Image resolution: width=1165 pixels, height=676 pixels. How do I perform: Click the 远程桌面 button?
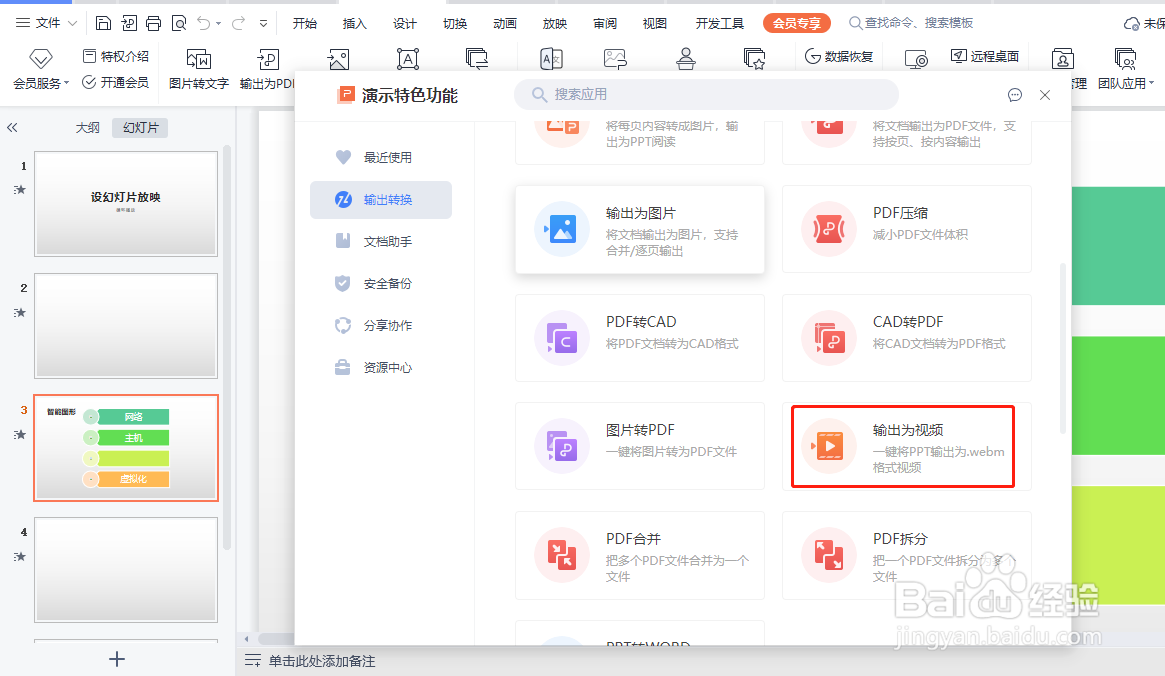point(984,56)
